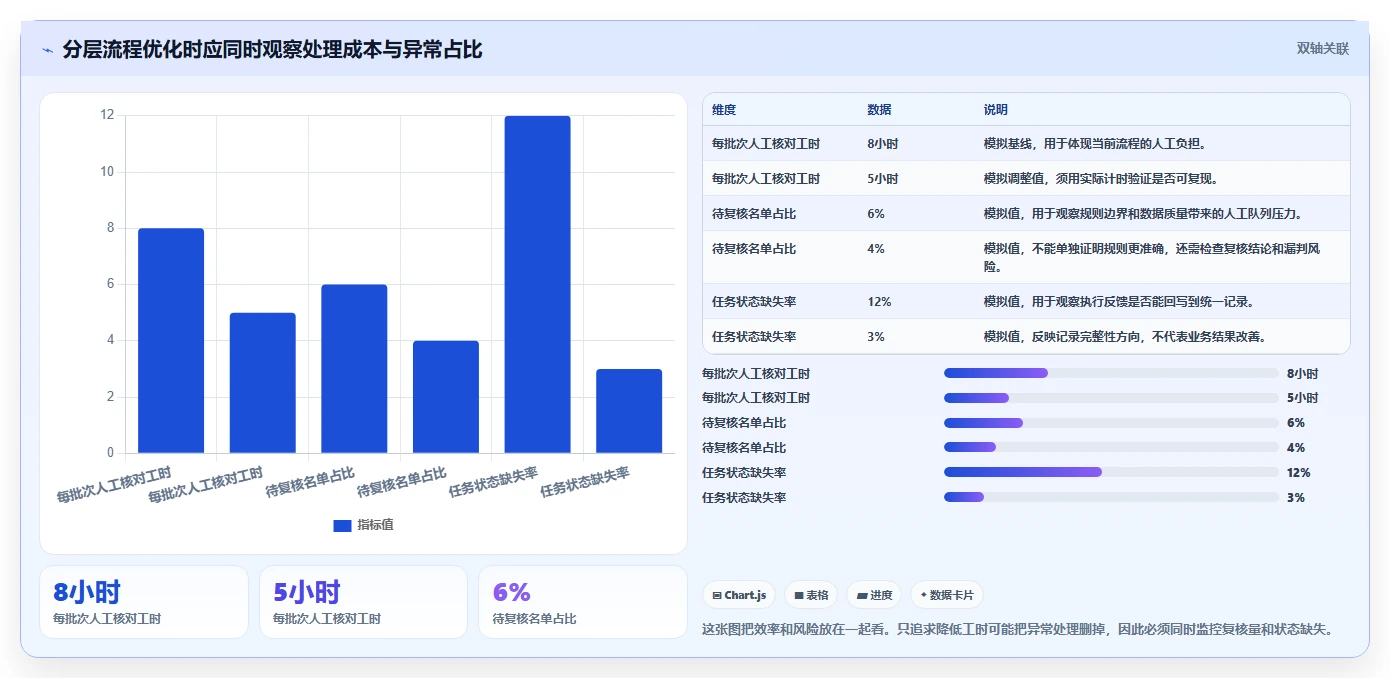Click the 3% value beside its progress bar
Image resolution: width=1390 pixels, height=678 pixels.
point(1296,498)
